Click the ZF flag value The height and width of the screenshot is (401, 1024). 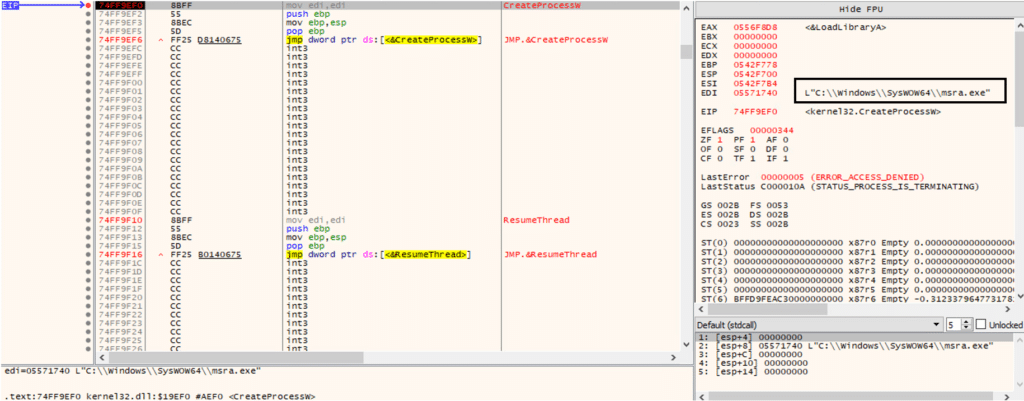(720, 140)
